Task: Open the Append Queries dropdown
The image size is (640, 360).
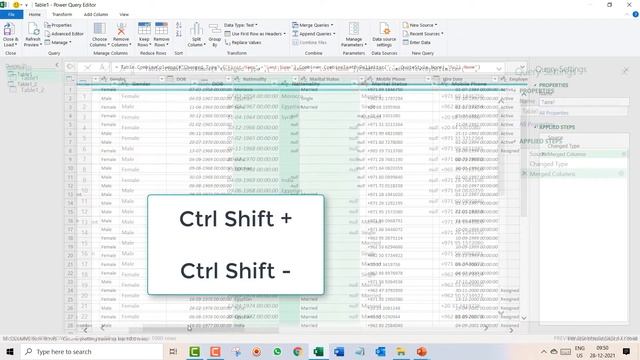Action: 314,34
